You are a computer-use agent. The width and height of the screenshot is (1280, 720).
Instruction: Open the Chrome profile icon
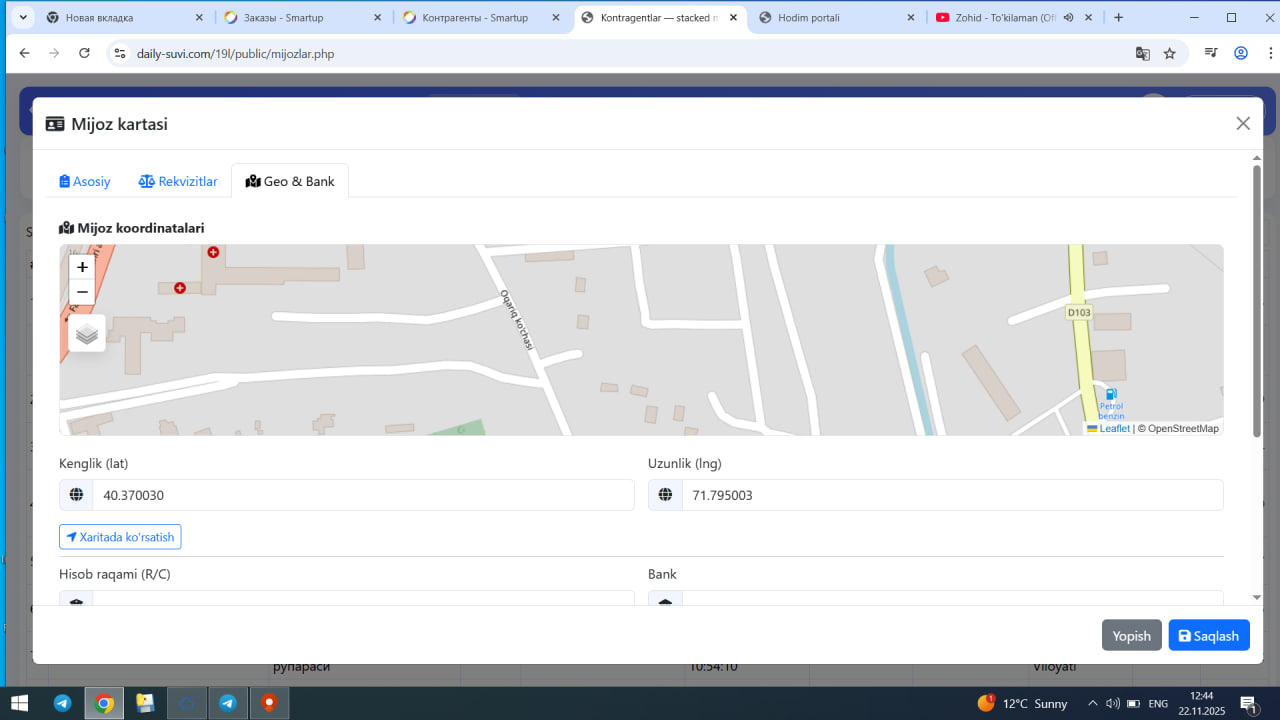click(x=1241, y=53)
